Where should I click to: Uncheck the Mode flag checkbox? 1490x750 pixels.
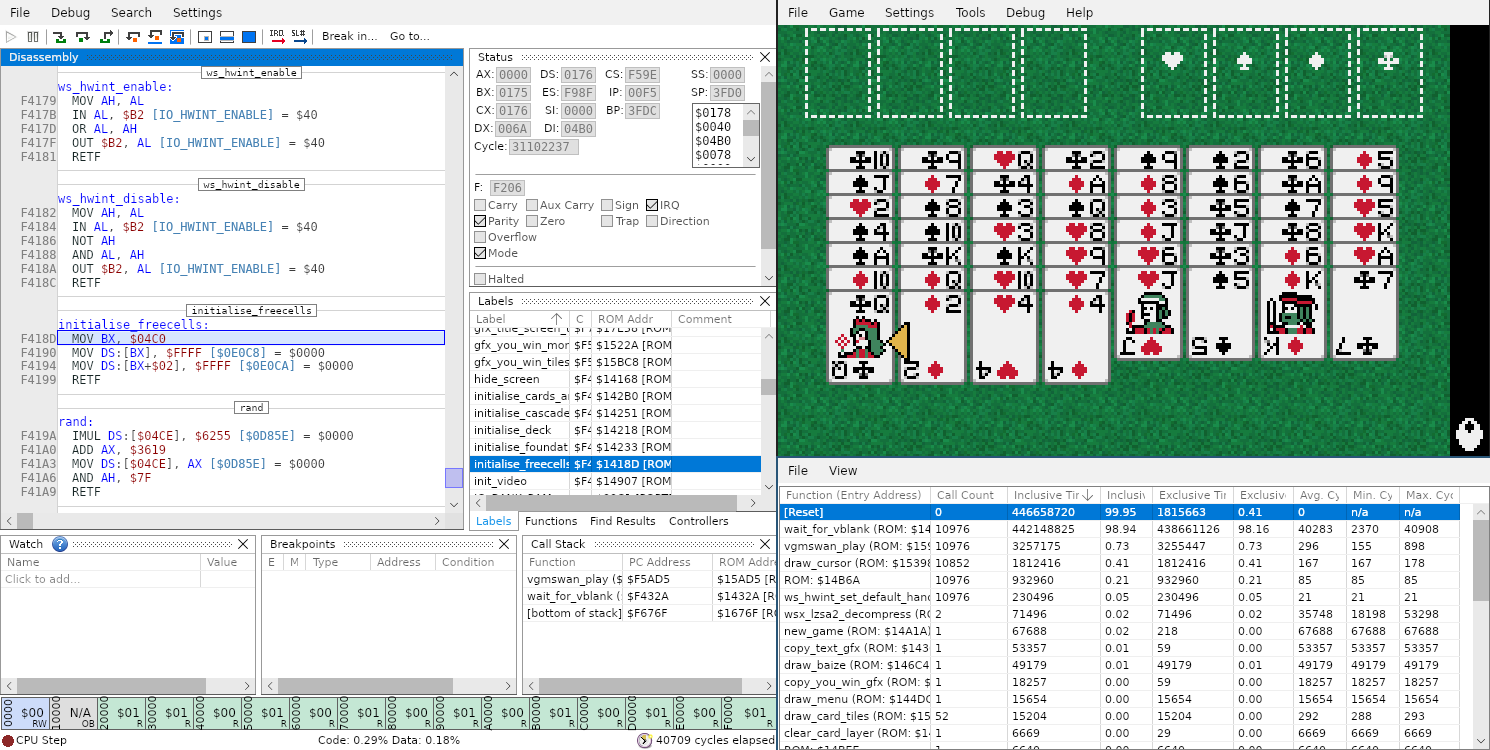pyautogui.click(x=480, y=253)
